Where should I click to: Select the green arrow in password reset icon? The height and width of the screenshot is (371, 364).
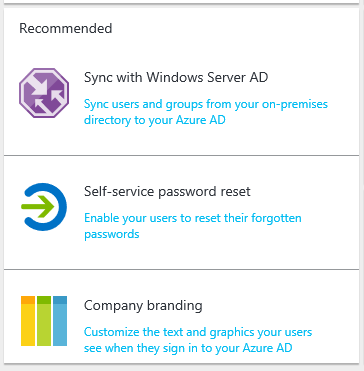37,207
